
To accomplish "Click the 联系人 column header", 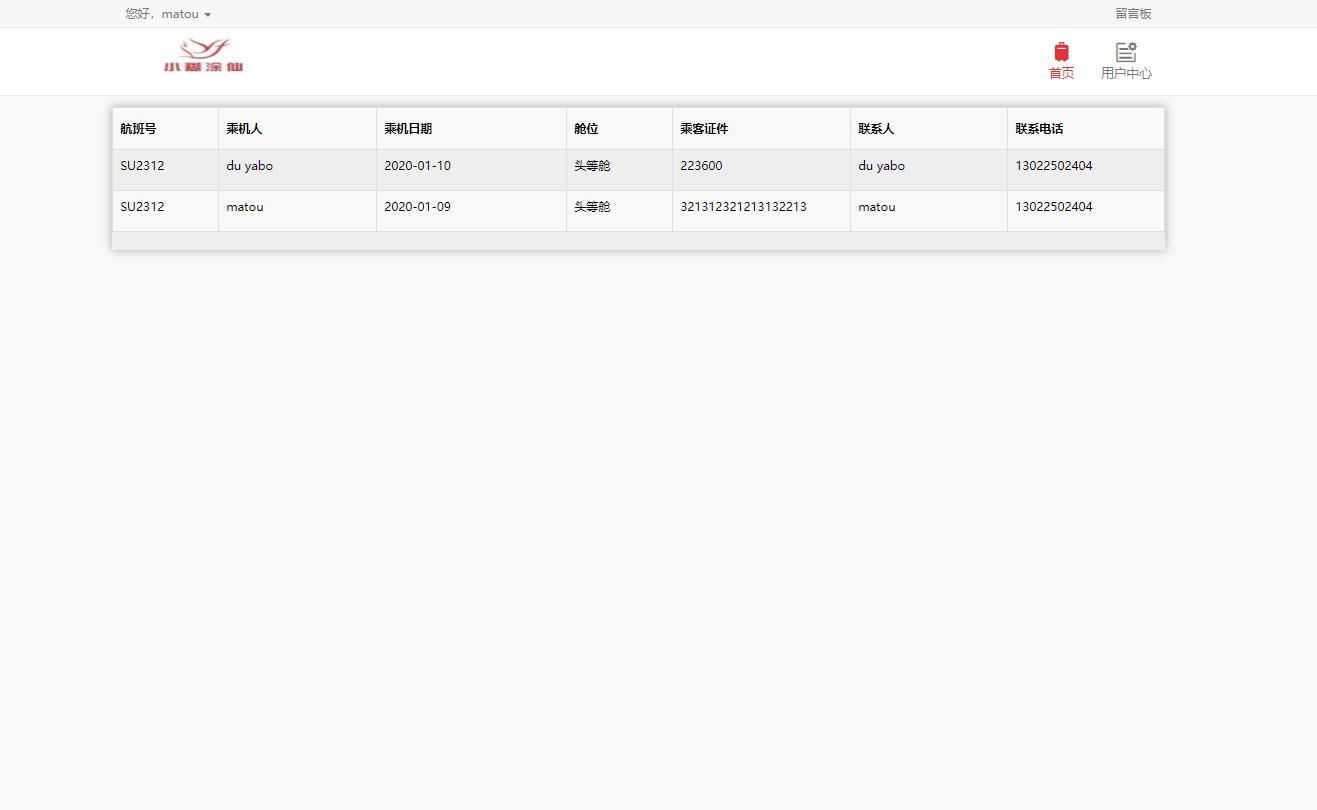I will [876, 129].
